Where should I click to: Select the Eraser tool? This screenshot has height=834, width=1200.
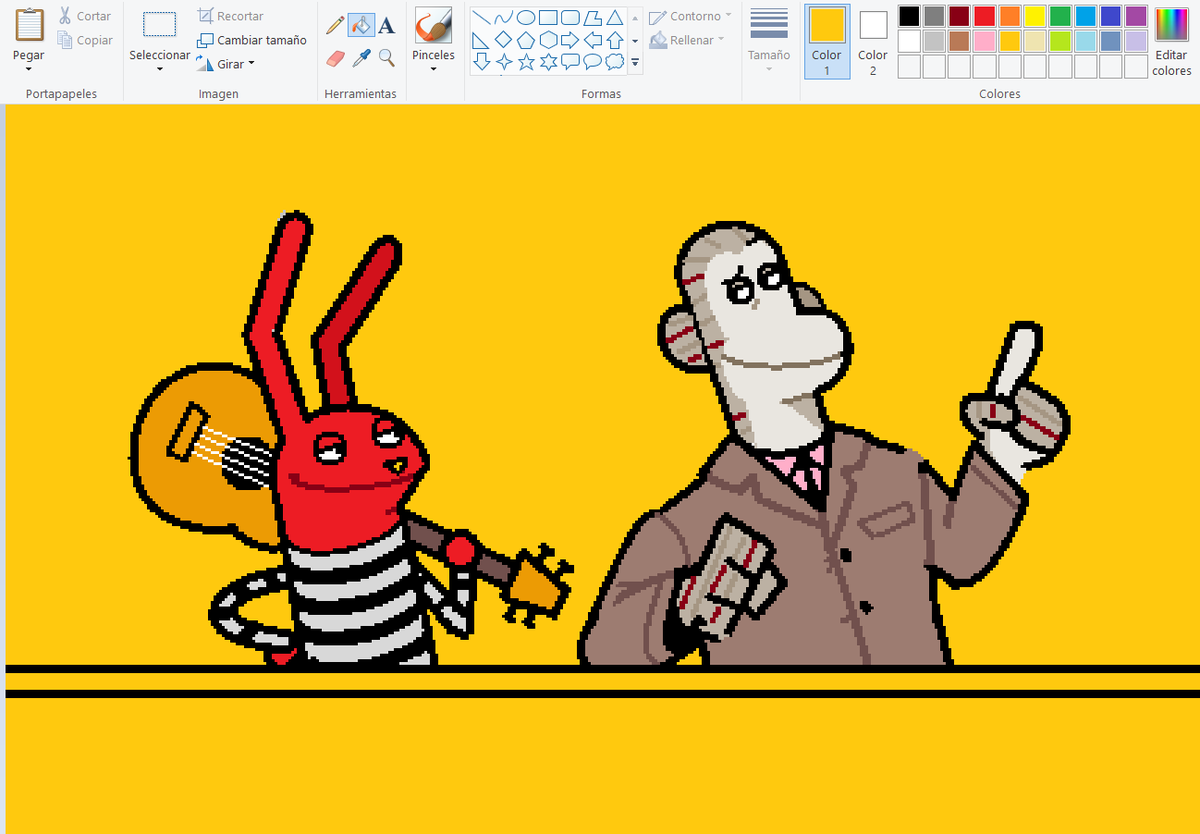coord(336,58)
